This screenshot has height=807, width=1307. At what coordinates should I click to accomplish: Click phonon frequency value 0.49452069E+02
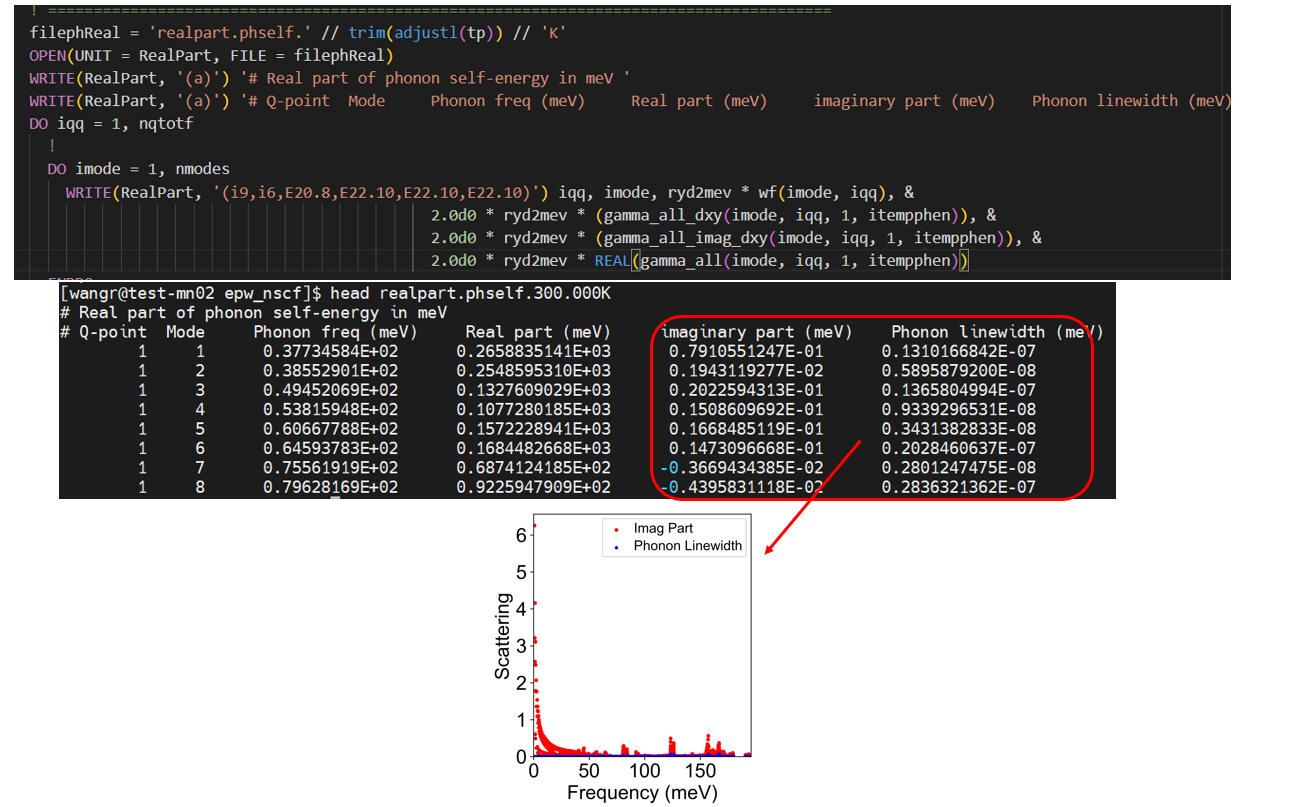point(331,390)
